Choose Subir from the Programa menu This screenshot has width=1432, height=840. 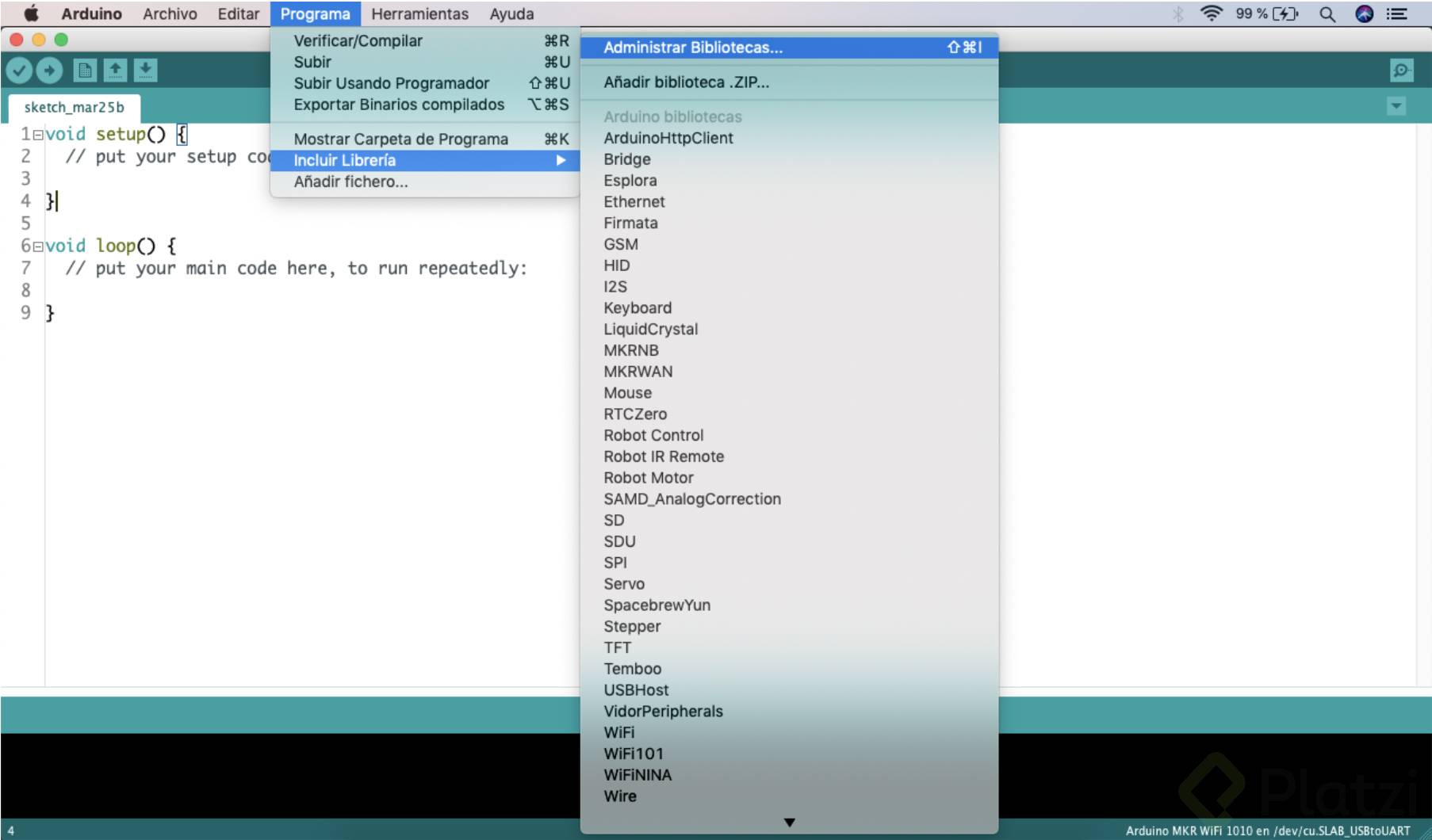425,62
